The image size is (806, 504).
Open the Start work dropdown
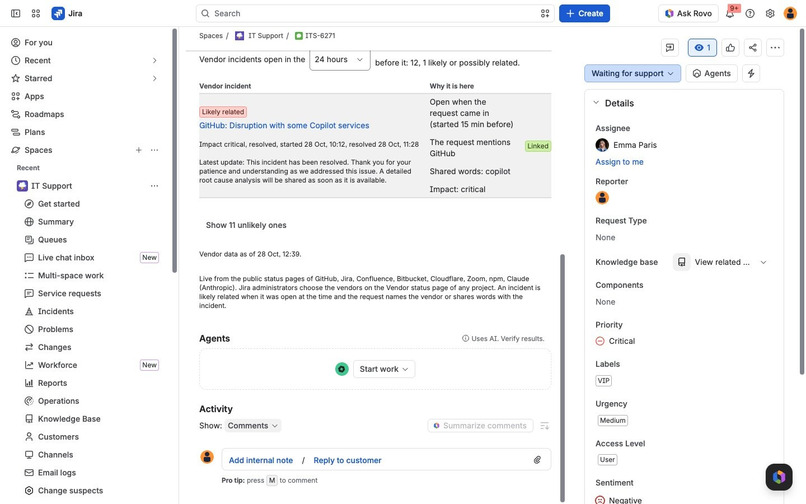[x=384, y=369]
